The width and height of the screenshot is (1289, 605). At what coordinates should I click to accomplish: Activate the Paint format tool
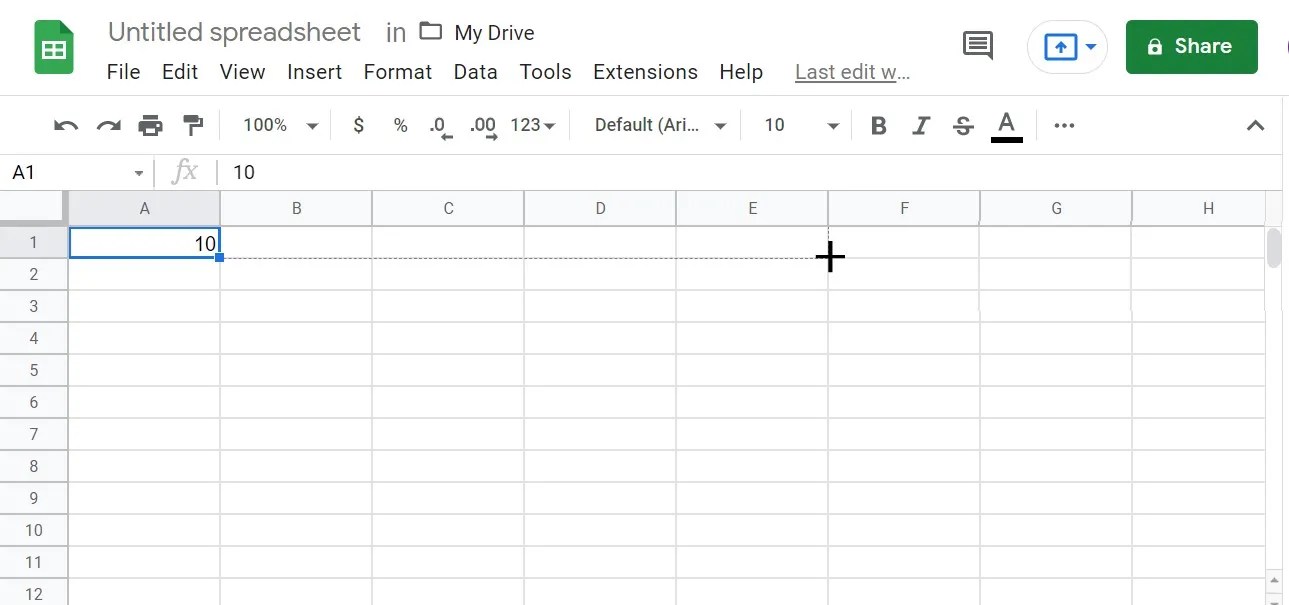point(193,125)
